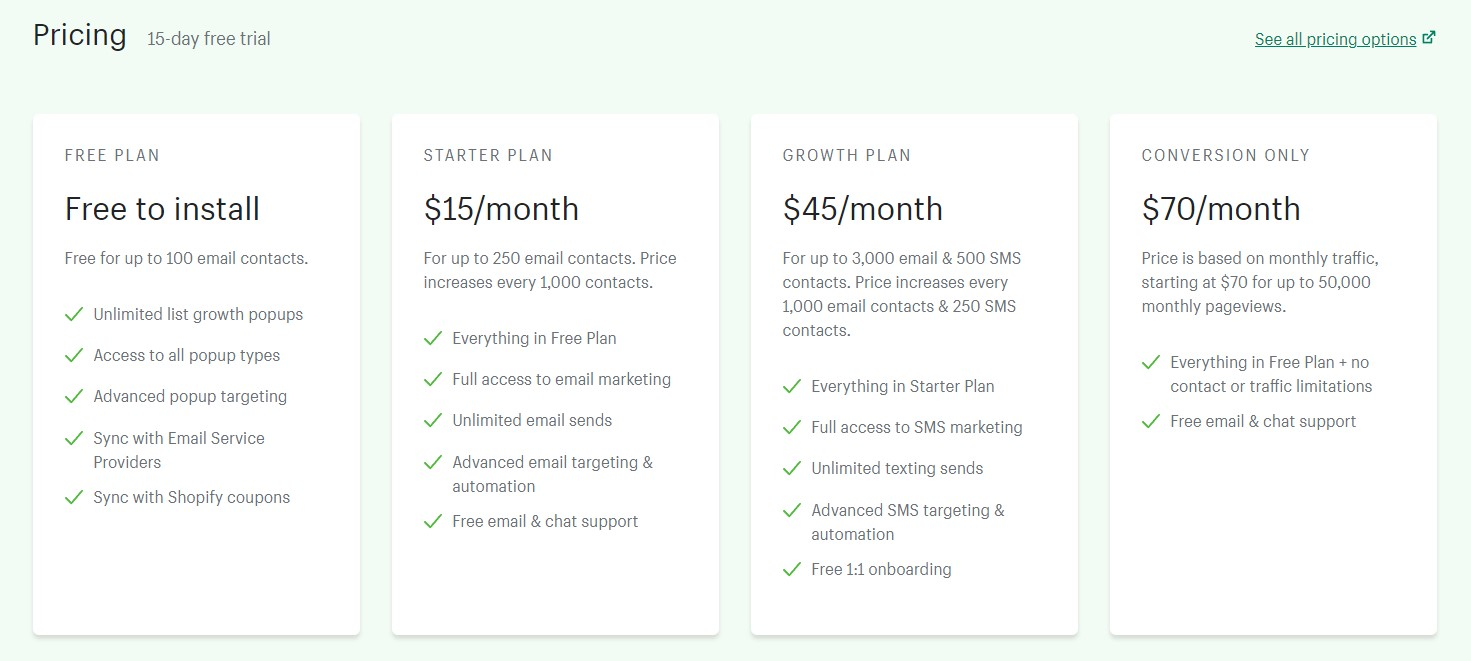
Task: Click the Pricing section title
Action: (80, 36)
